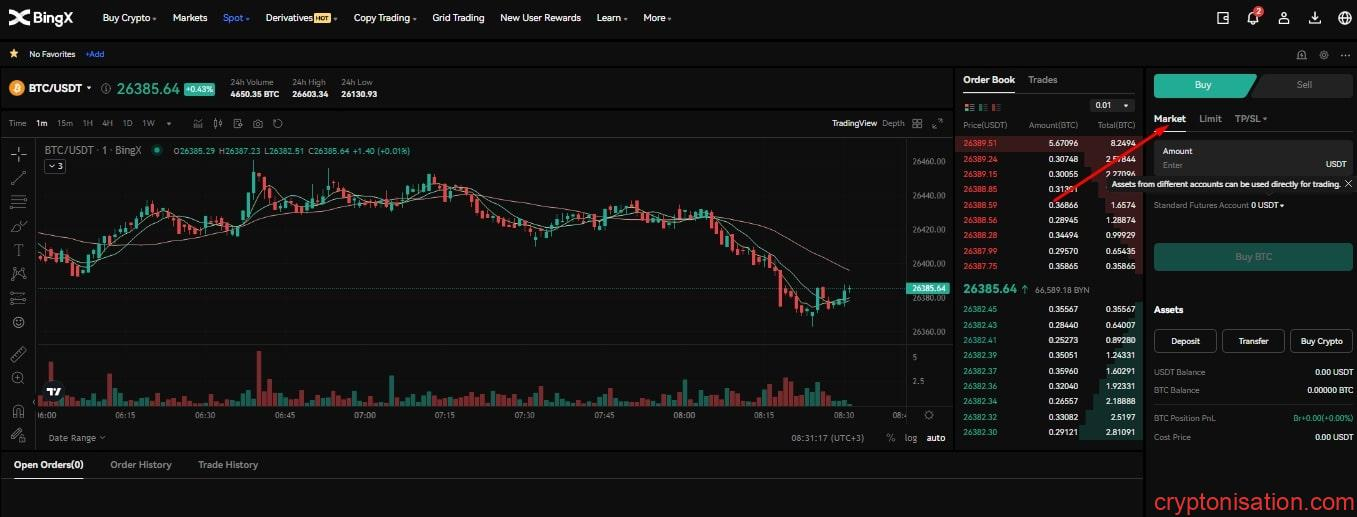Screen dimensions: 1357x517
Task: Select the trend line drawing tool
Action: 18,178
